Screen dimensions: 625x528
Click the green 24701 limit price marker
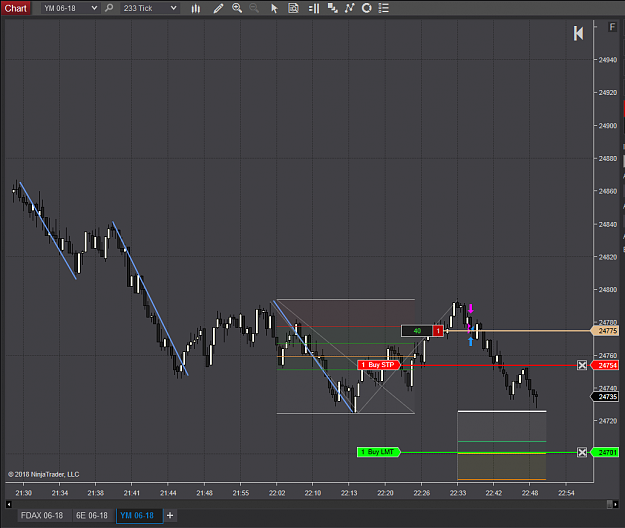click(605, 452)
